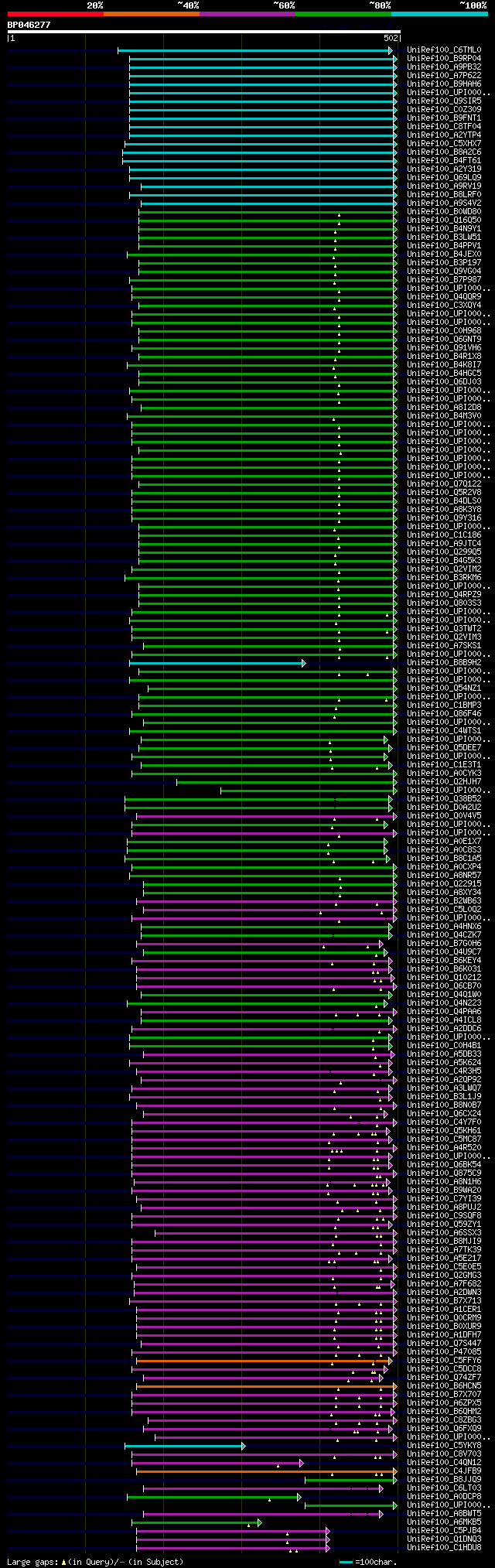Open hit UniRef100_A8K3Y8
This screenshot has height=1568, width=495.
tap(444, 510)
